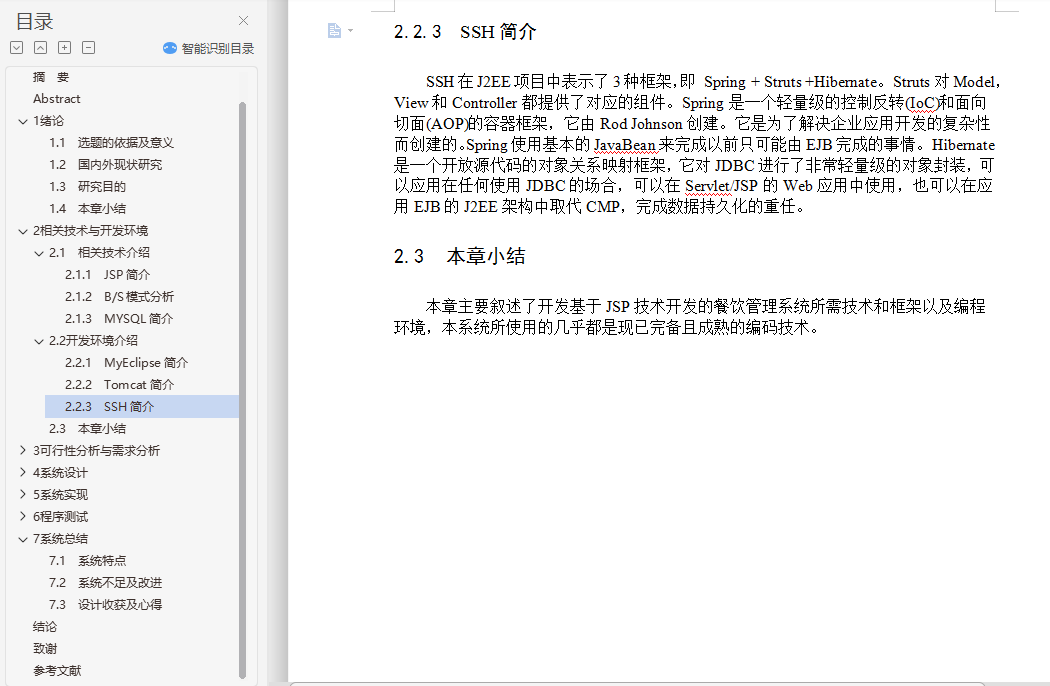Click the 2.3 本章小结 document heading
1050x686 pixels.
(x=459, y=257)
